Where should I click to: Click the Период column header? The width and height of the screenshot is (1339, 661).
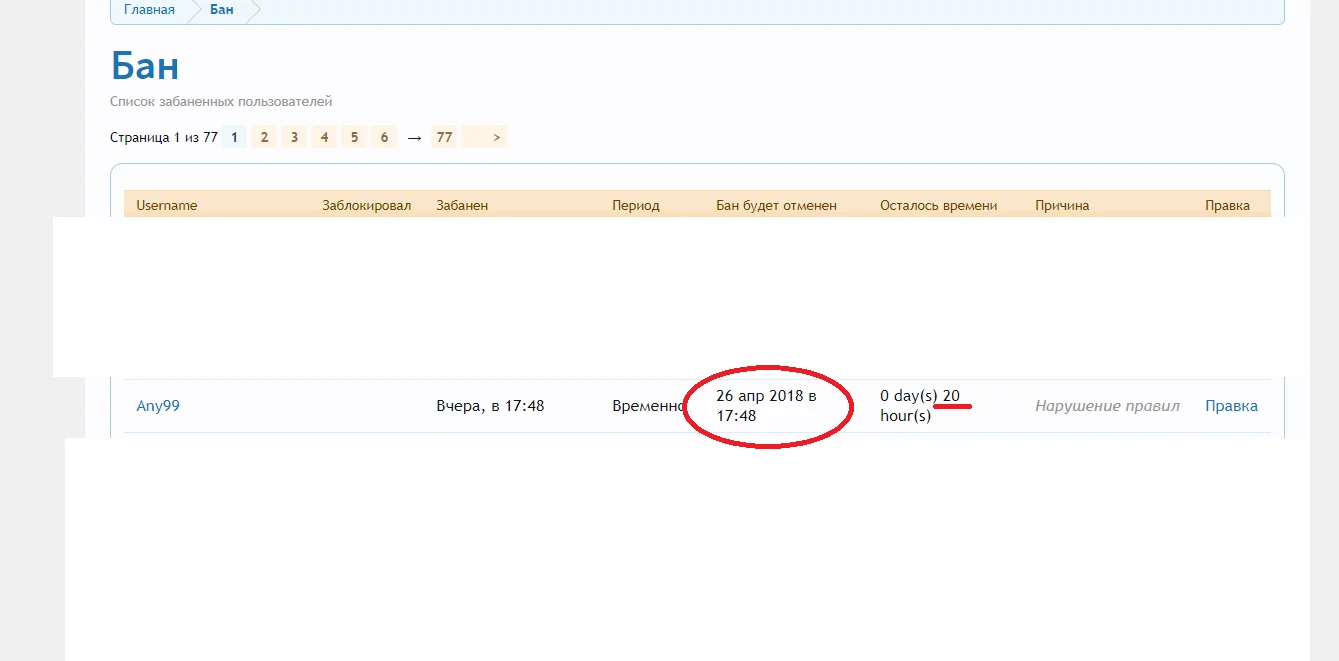pos(636,204)
